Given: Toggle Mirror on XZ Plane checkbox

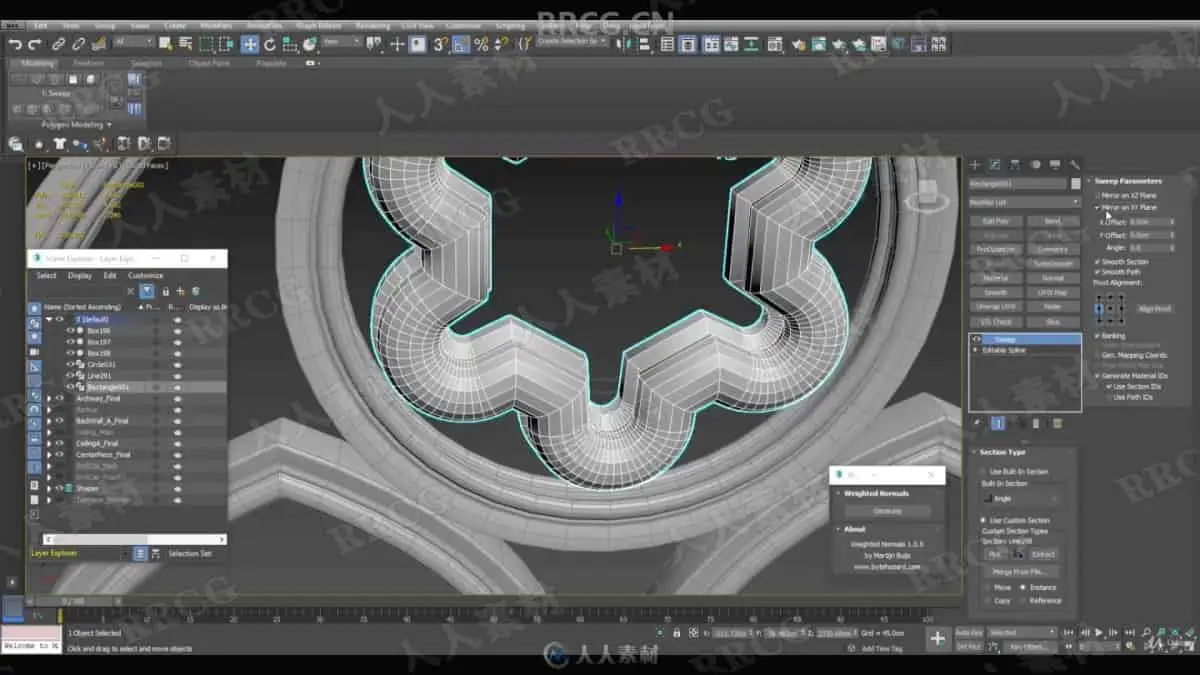Looking at the screenshot, I should click(x=1097, y=195).
